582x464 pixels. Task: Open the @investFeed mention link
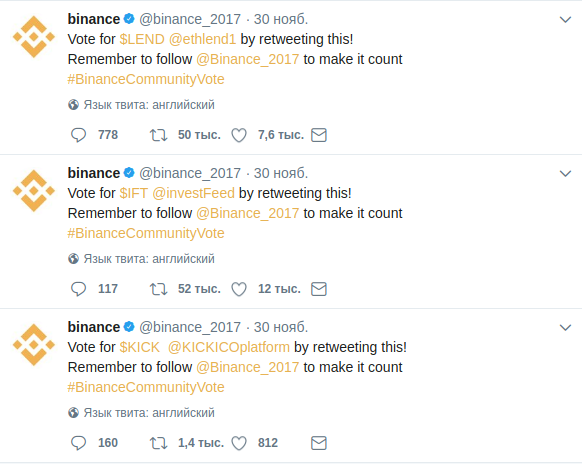point(193,193)
